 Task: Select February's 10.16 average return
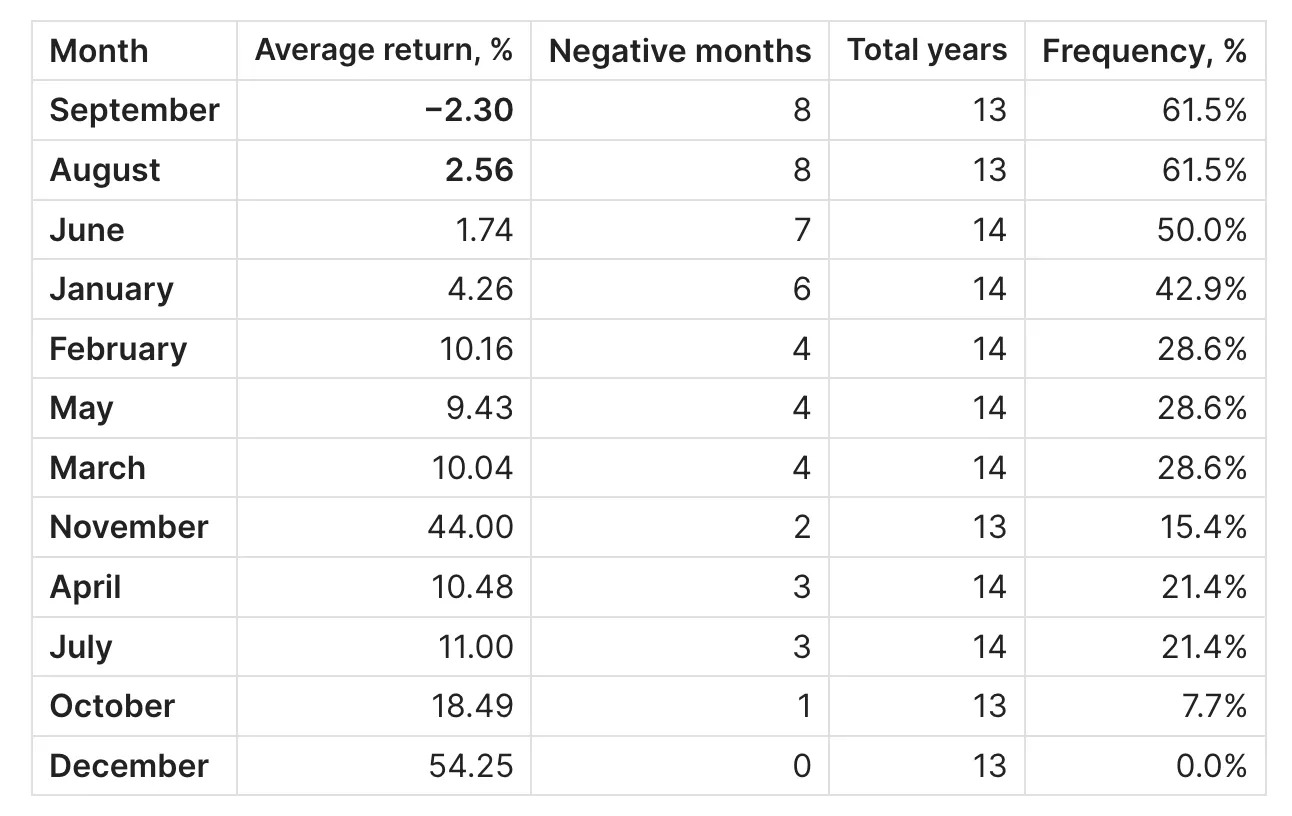(x=476, y=349)
